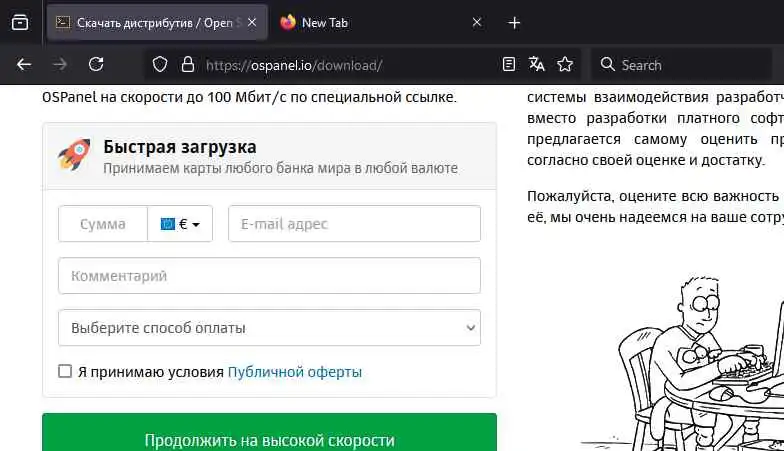Go back to the previous page
784x451 pixels.
tap(24, 64)
